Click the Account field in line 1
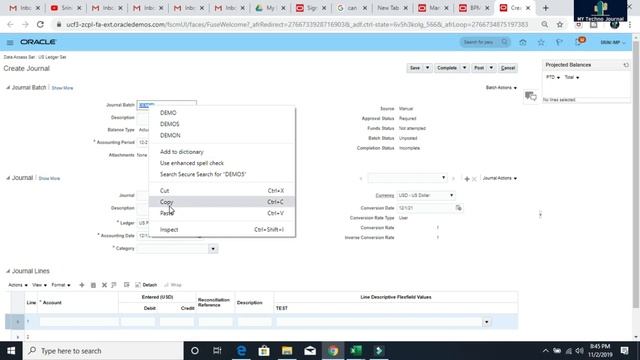The height and width of the screenshot is (360, 640). (78, 322)
